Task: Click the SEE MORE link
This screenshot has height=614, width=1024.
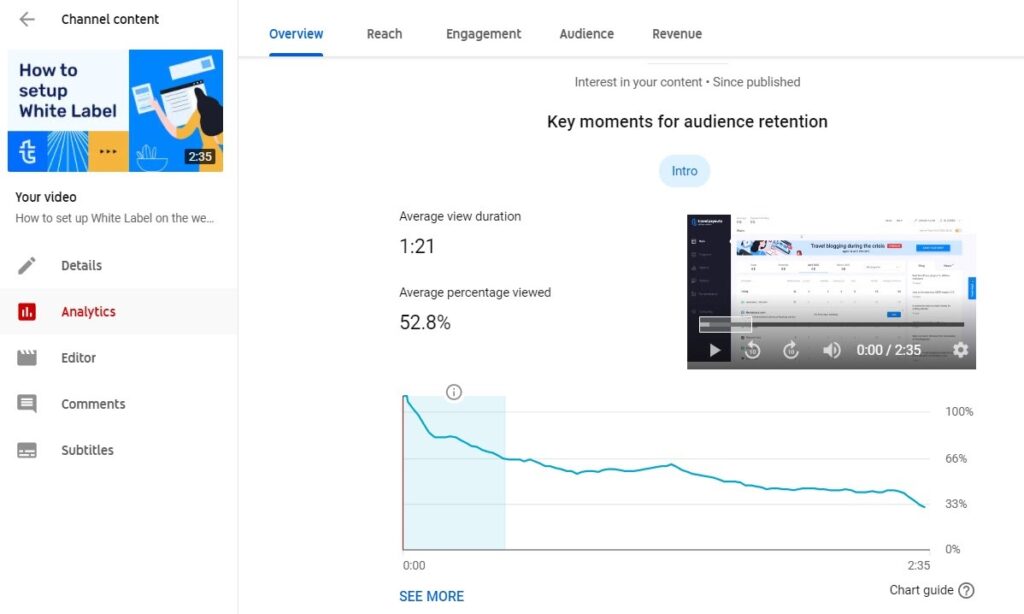Action: (x=431, y=596)
